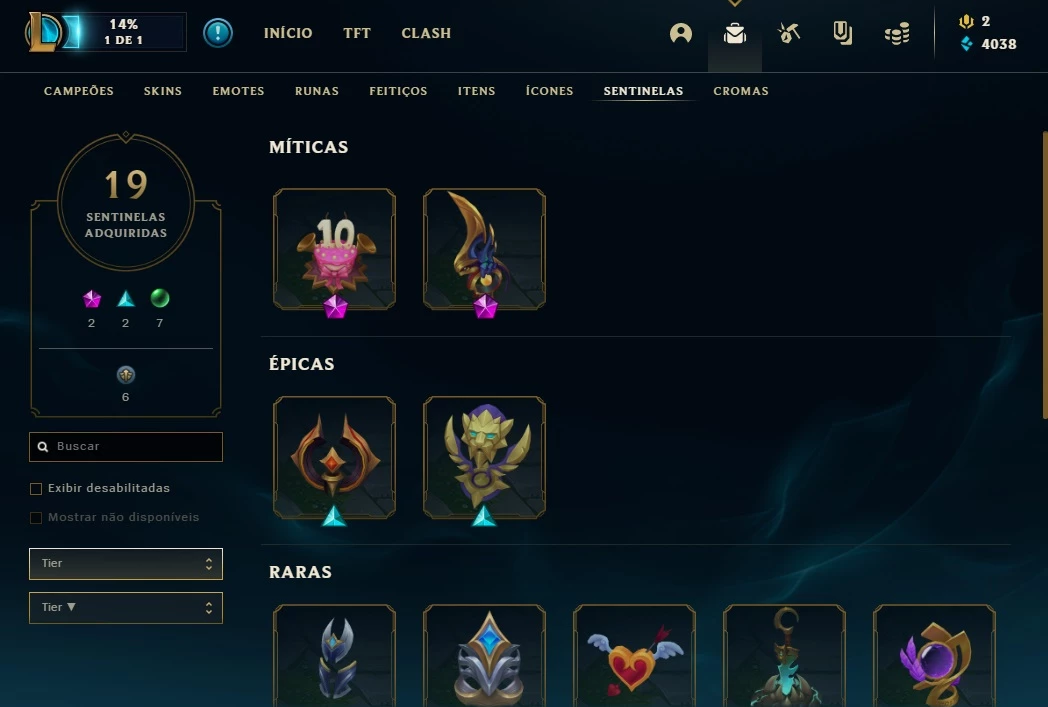Screen dimensions: 1048x707
Task: Open the second Tier sort dropdown
Action: (126, 607)
